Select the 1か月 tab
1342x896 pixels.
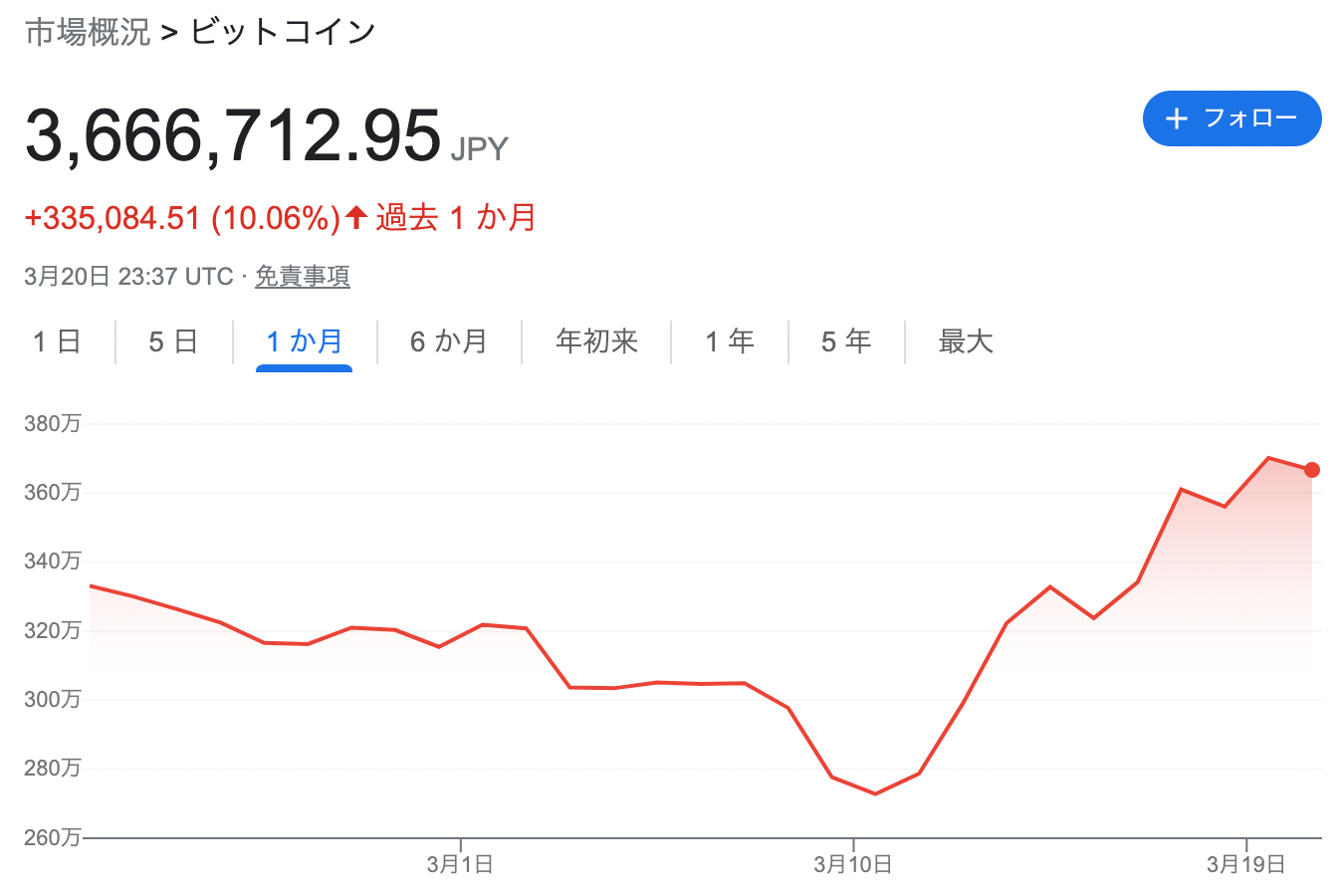[x=304, y=341]
